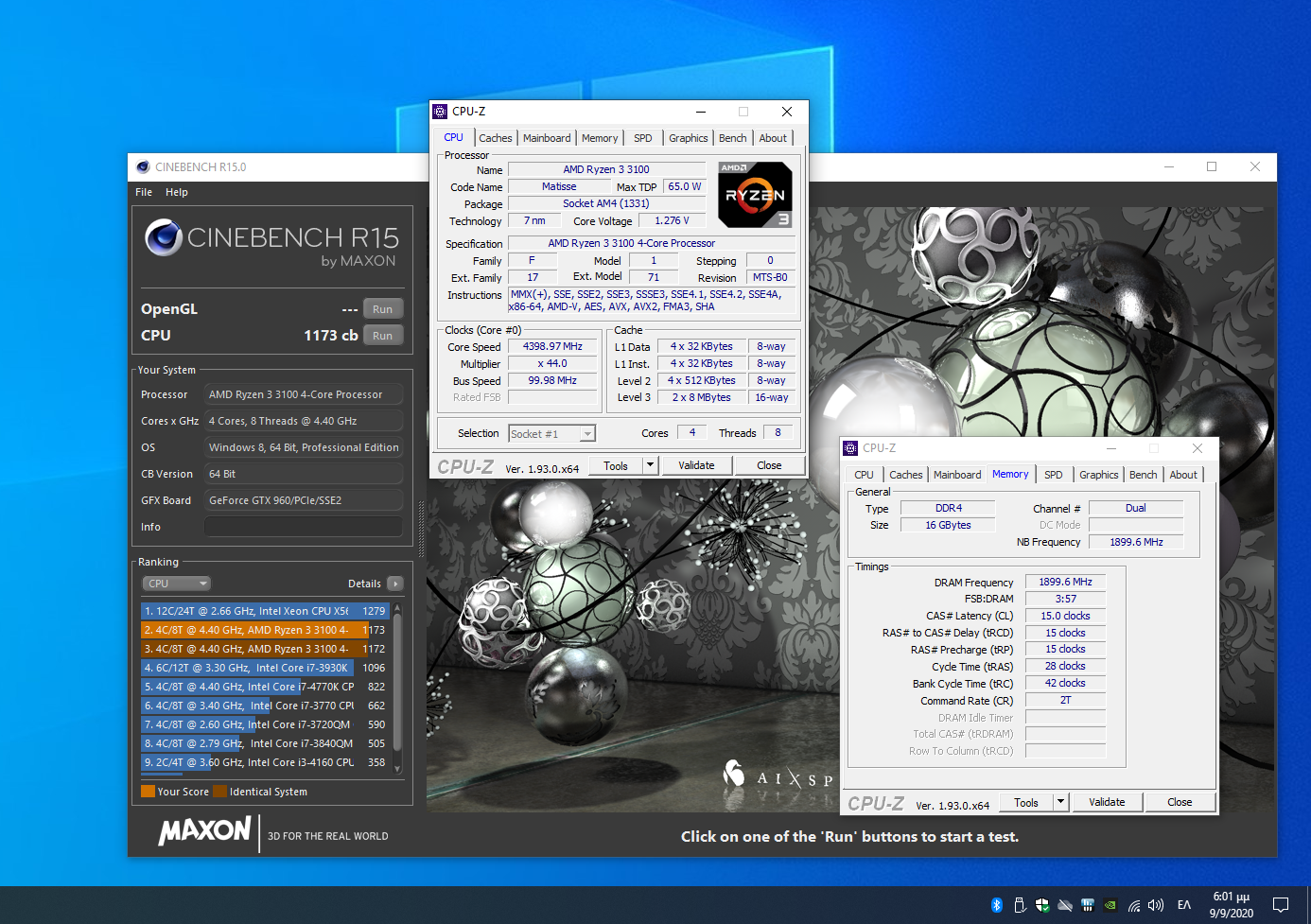Click the taskbar clock showing 9/9/2020
1311x924 pixels.
(1232, 905)
